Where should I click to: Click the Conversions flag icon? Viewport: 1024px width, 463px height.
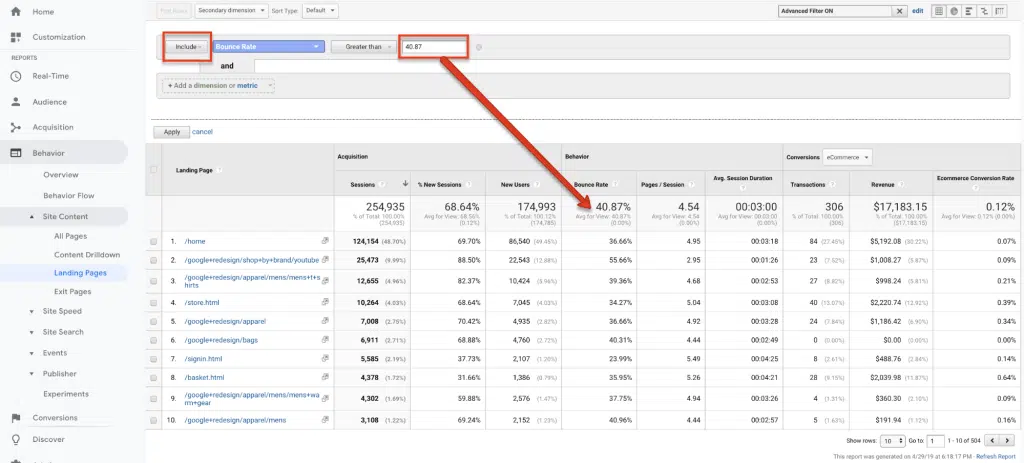[16, 418]
